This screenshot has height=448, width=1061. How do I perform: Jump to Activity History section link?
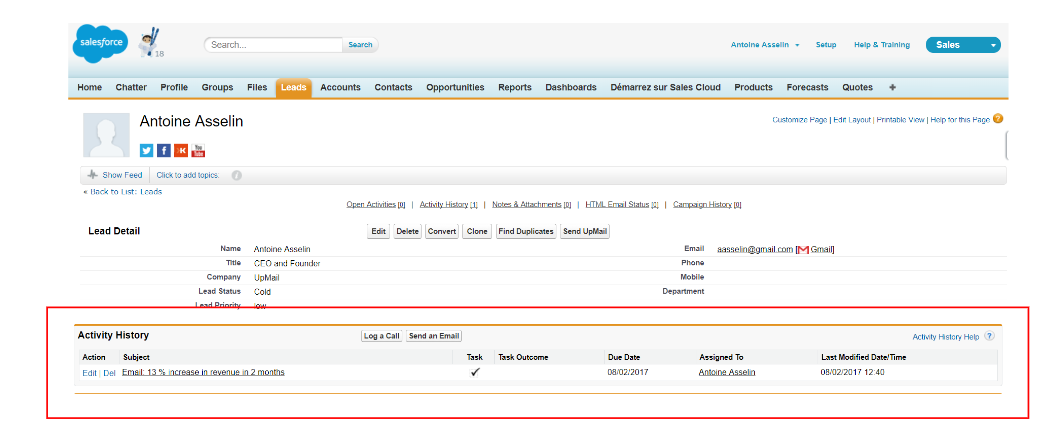click(449, 204)
